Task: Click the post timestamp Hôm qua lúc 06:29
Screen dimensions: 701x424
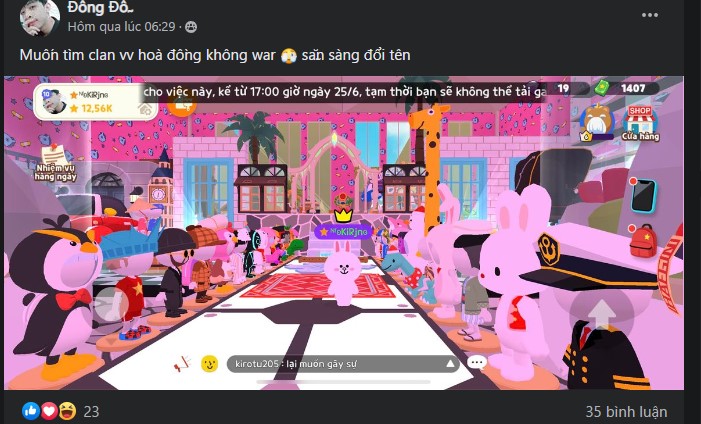Action: (x=121, y=27)
